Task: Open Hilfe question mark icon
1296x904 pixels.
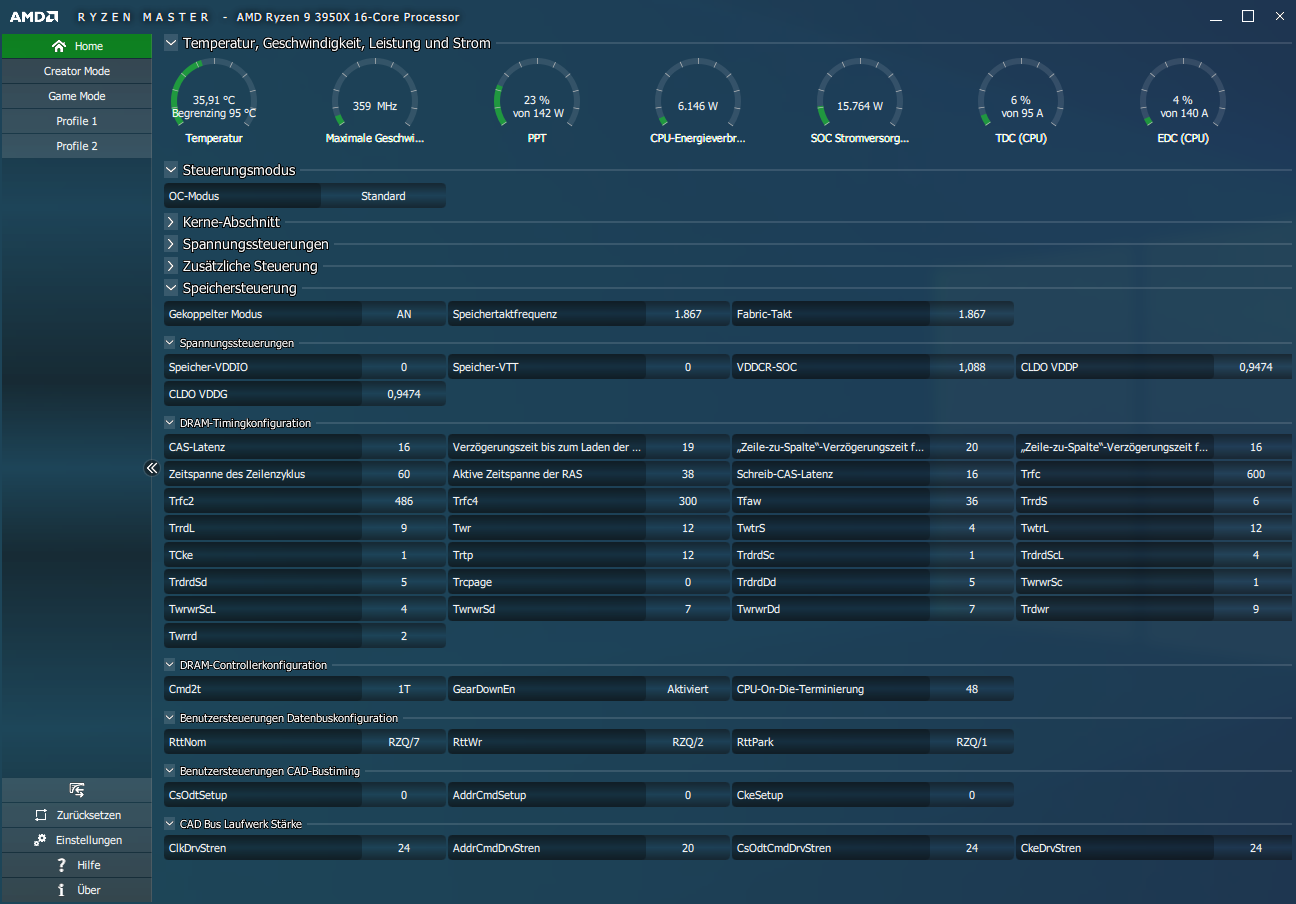Action: pos(61,865)
